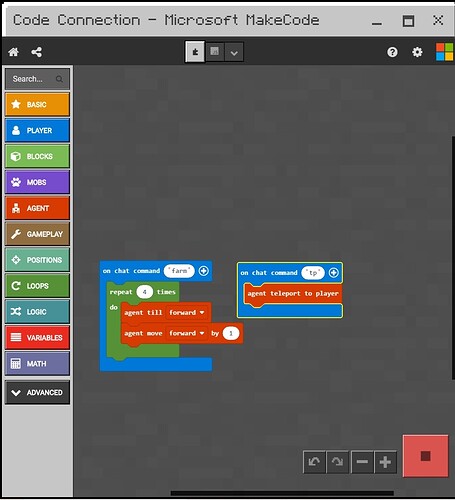
Task: Open direction dropdown in agent move block
Action: (x=187, y=333)
